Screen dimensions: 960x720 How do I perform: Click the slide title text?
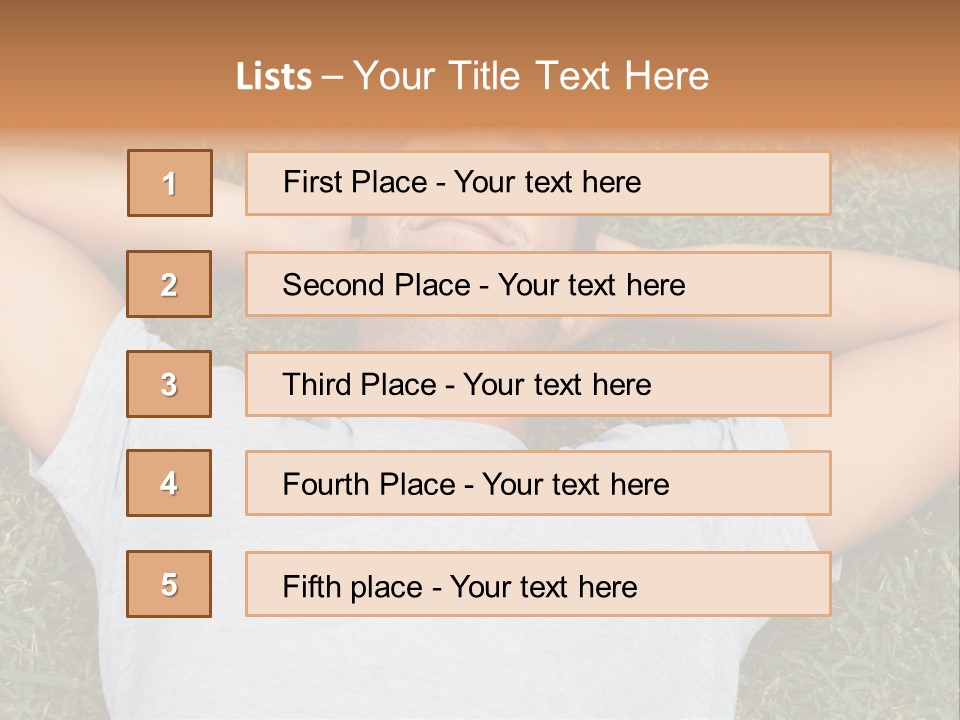pos(472,76)
